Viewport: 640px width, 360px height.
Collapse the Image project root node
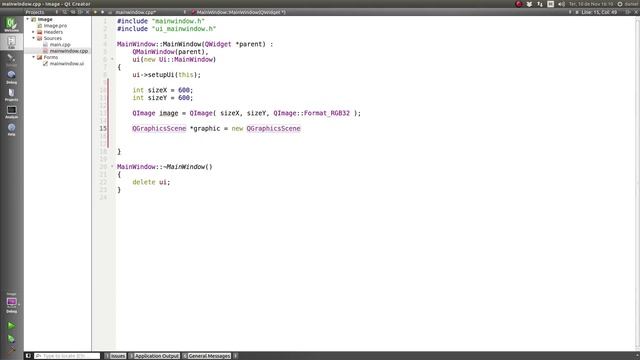(28, 19)
